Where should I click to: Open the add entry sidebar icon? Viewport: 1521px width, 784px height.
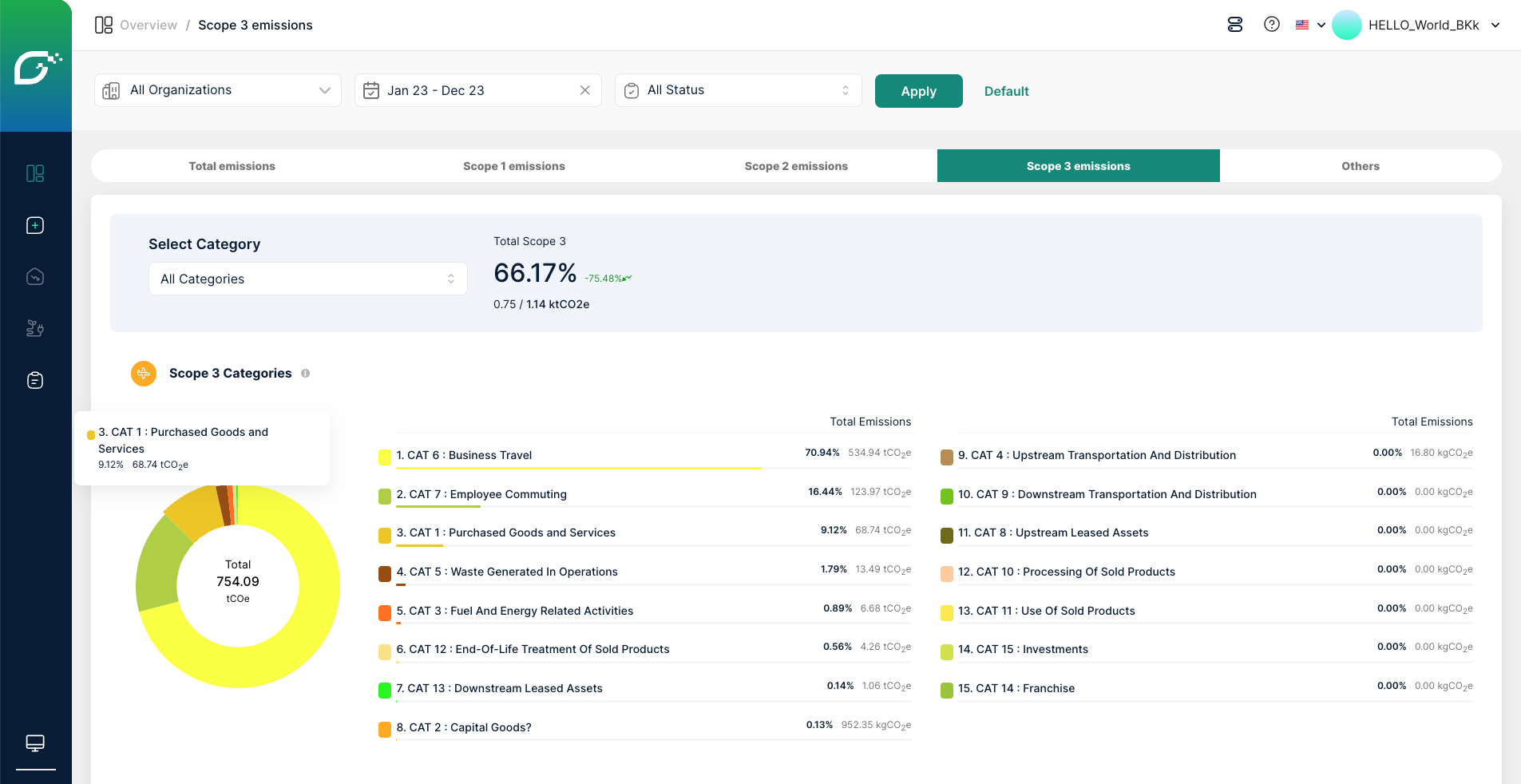click(x=35, y=225)
